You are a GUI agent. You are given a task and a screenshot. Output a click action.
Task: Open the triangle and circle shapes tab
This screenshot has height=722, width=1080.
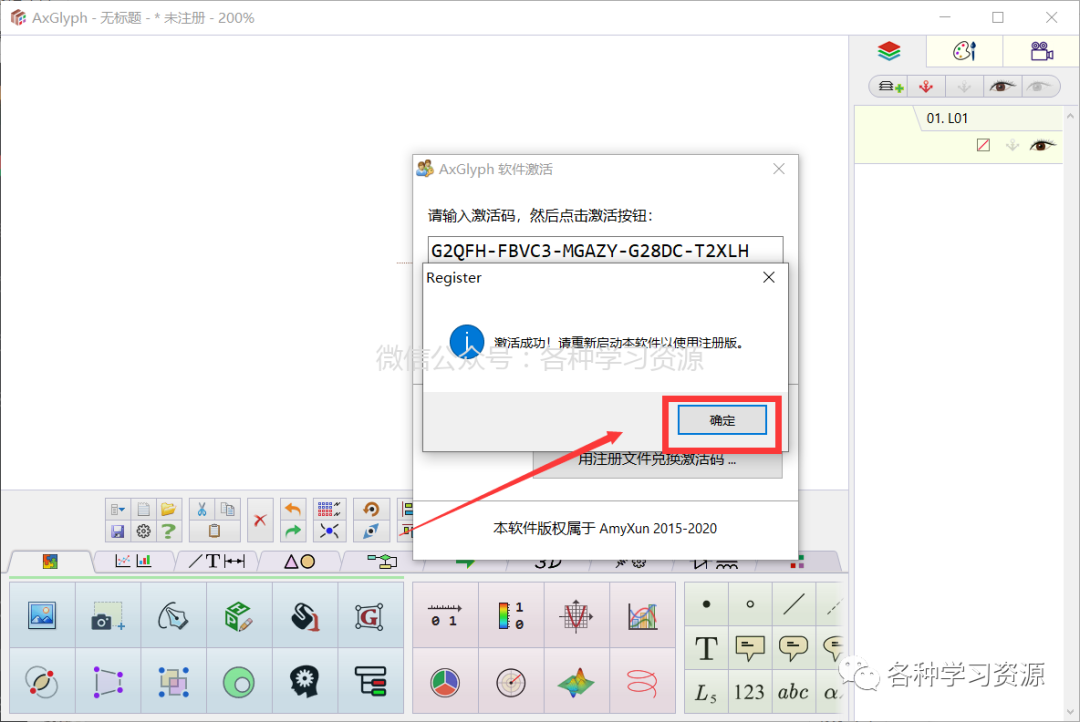coord(300,561)
